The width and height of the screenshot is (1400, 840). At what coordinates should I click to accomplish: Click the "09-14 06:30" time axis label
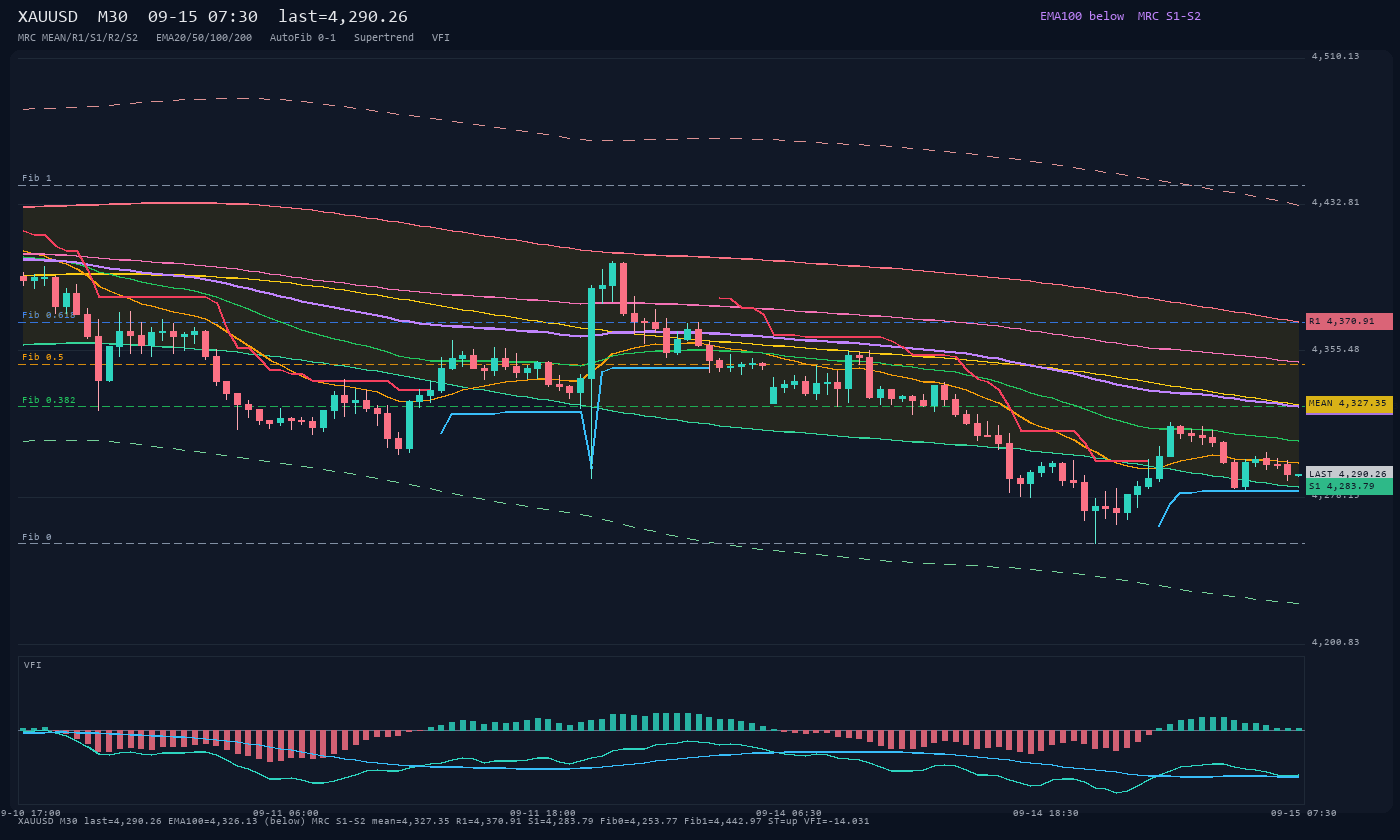[x=789, y=813]
